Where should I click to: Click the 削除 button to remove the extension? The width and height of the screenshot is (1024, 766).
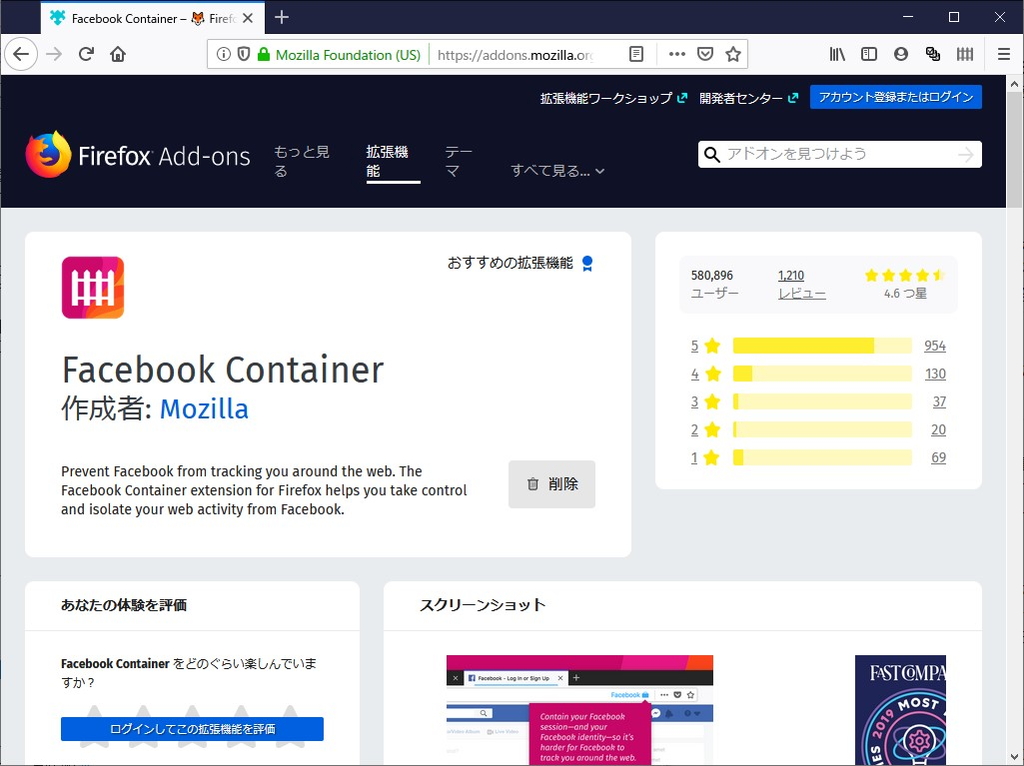[551, 484]
